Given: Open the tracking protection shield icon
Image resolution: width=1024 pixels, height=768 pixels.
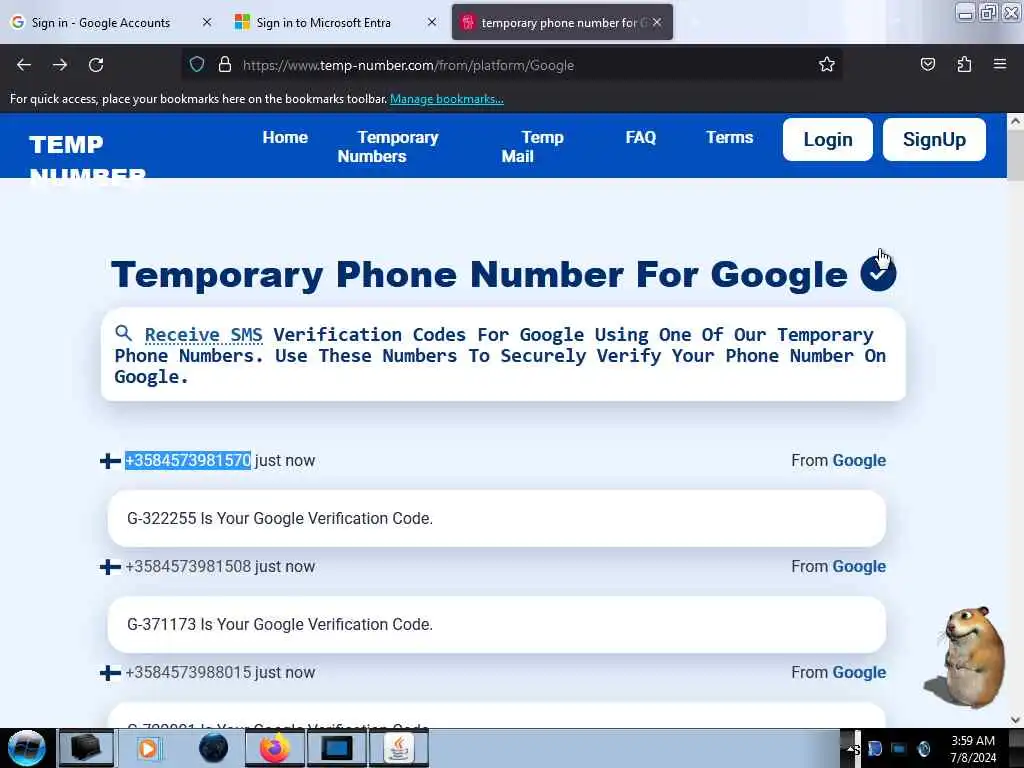Looking at the screenshot, I should pyautogui.click(x=197, y=65).
